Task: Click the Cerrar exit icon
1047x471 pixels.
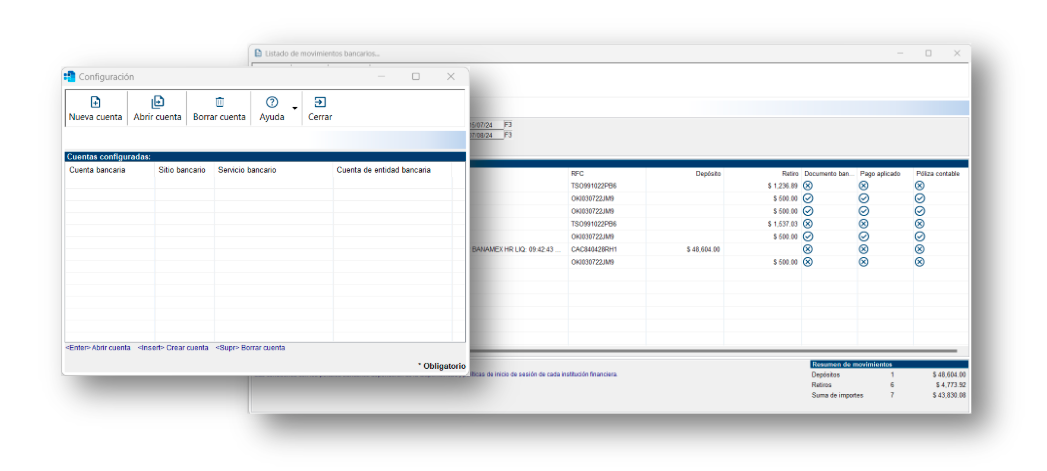Action: (x=320, y=102)
